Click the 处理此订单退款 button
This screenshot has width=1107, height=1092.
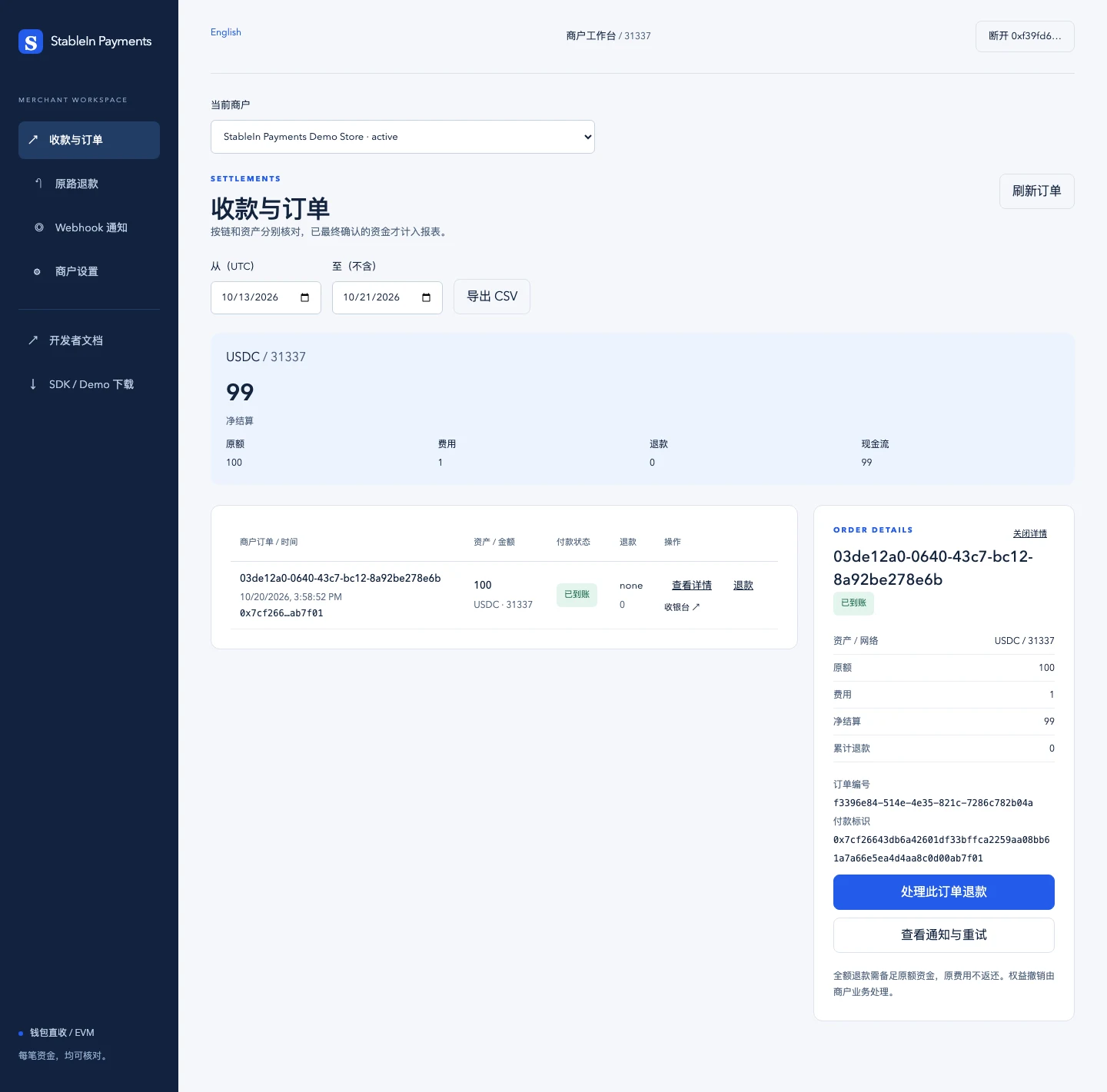tap(944, 892)
